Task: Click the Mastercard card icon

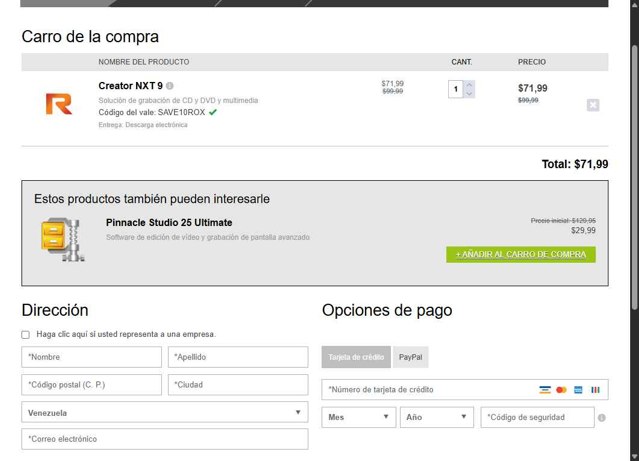Action: coord(561,390)
